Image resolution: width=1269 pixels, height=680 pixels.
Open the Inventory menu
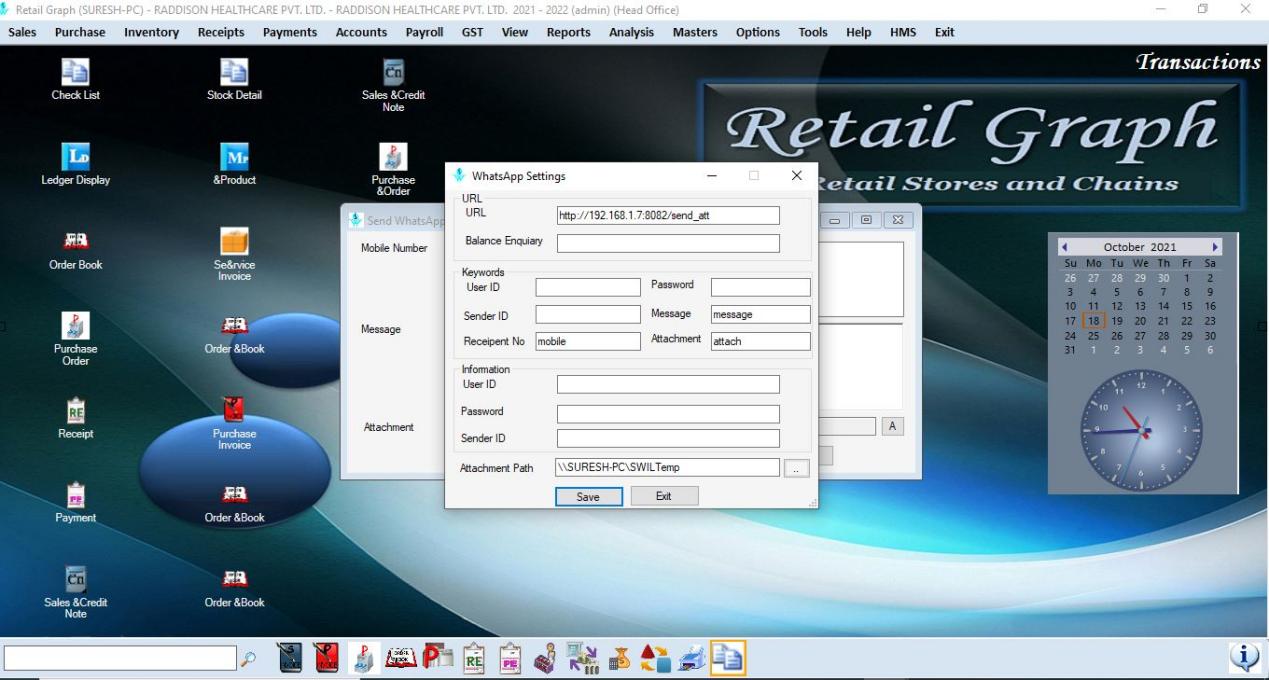pos(151,32)
